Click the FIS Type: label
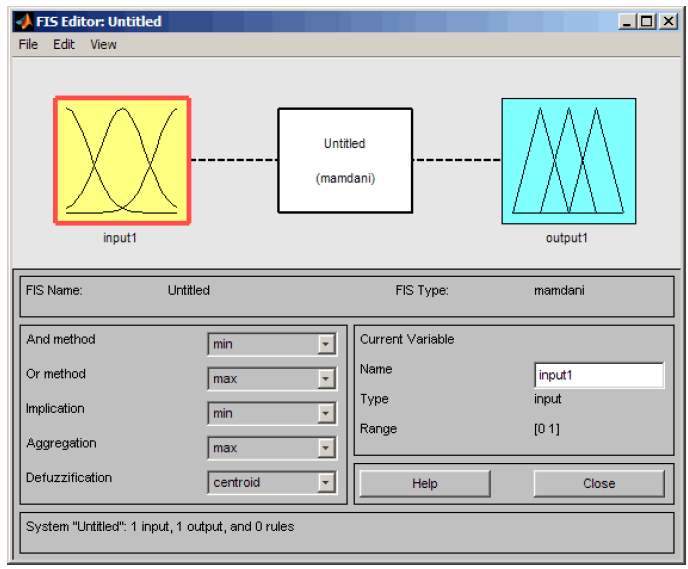The width and height of the screenshot is (688, 569). pyautogui.click(x=422, y=290)
